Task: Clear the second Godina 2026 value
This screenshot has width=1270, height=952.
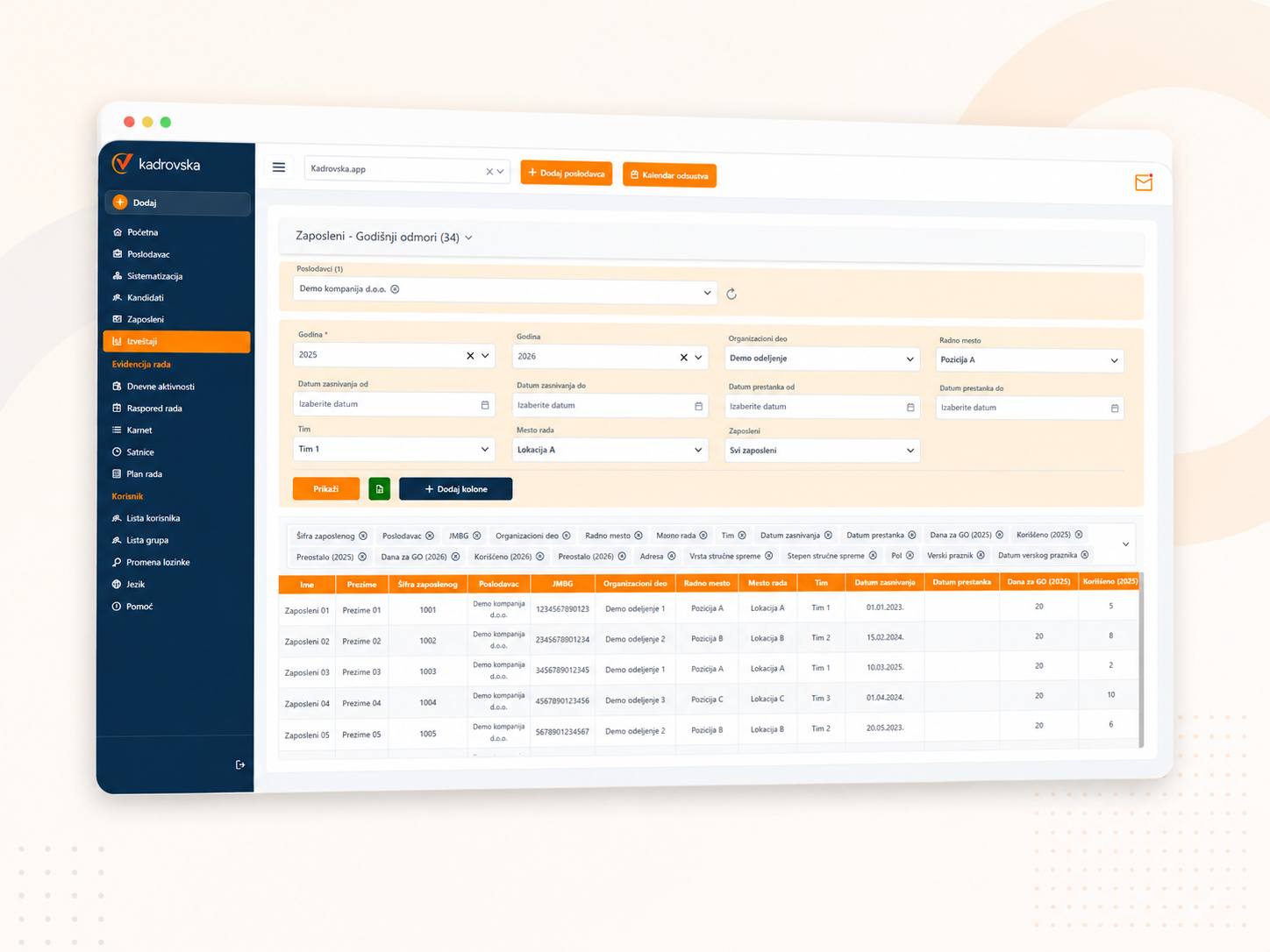Action: [x=684, y=358]
